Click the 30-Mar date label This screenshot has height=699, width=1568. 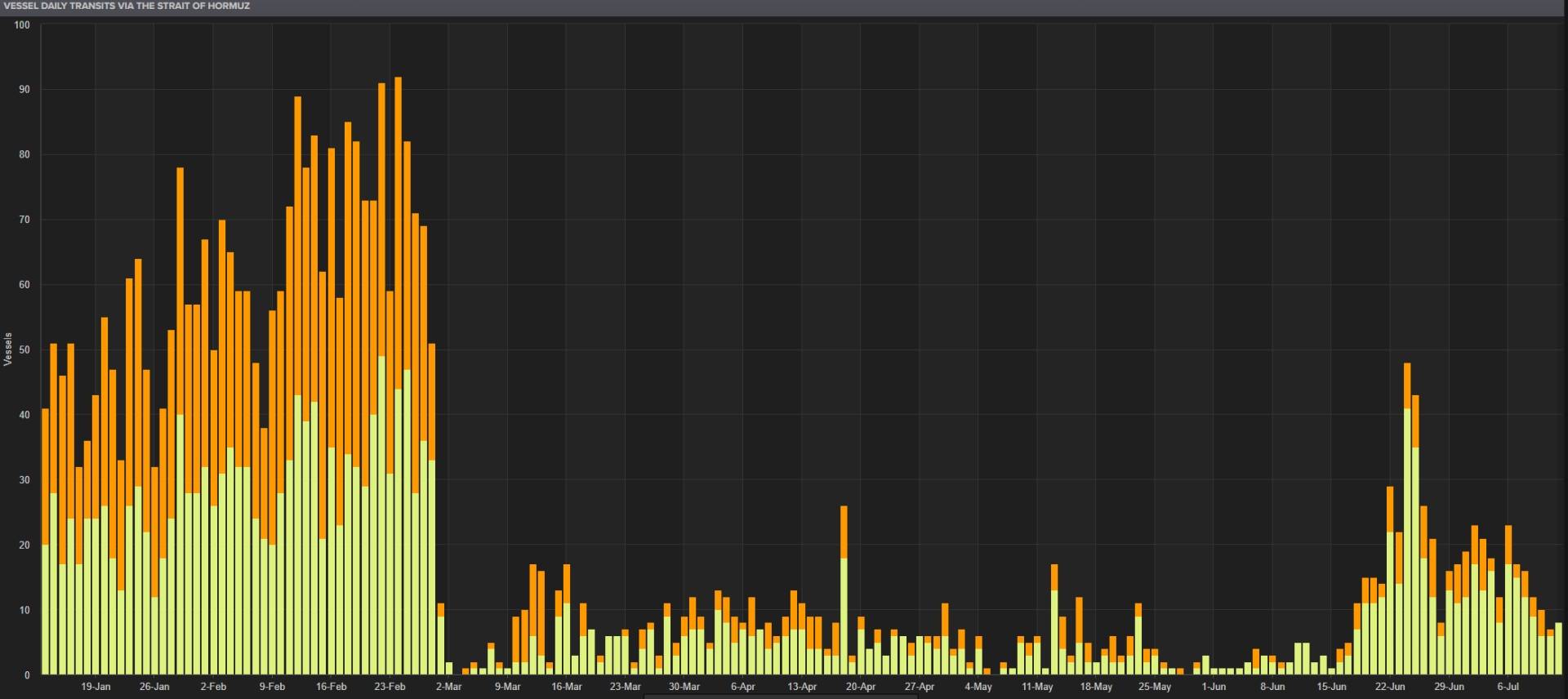click(x=684, y=687)
